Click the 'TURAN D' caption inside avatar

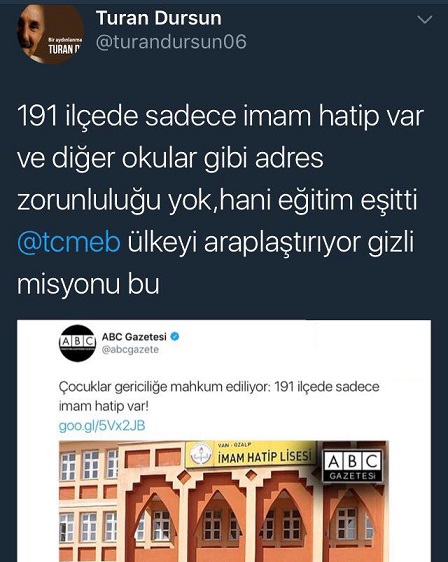coord(63,49)
